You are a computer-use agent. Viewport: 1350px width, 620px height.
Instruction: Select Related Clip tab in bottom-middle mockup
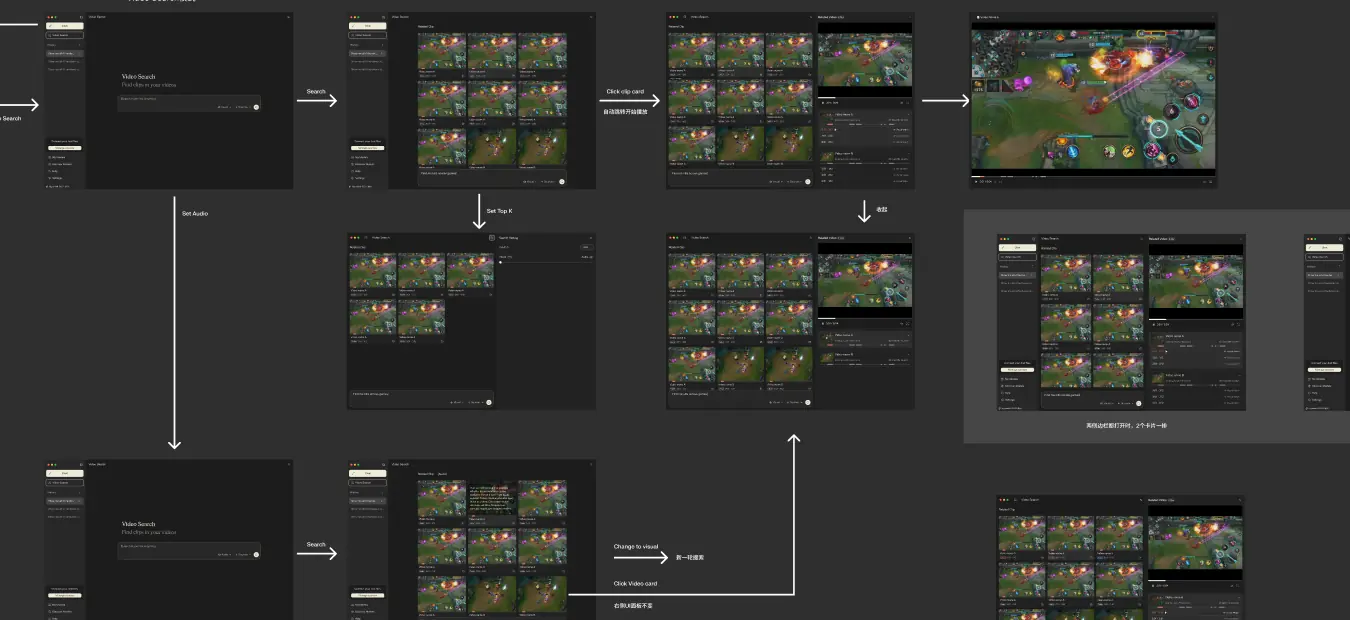tap(426, 474)
